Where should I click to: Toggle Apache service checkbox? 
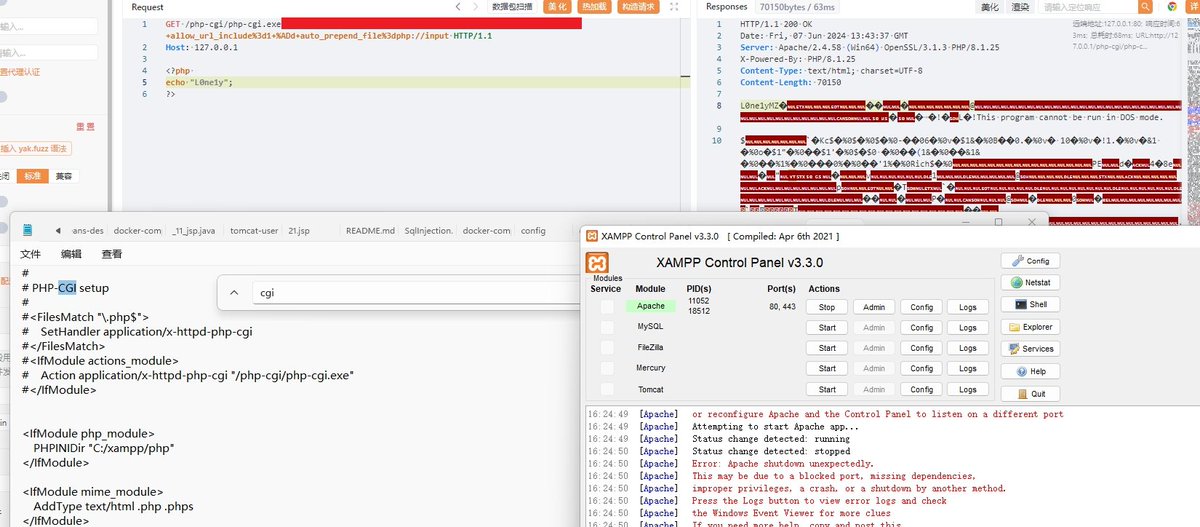coord(607,307)
